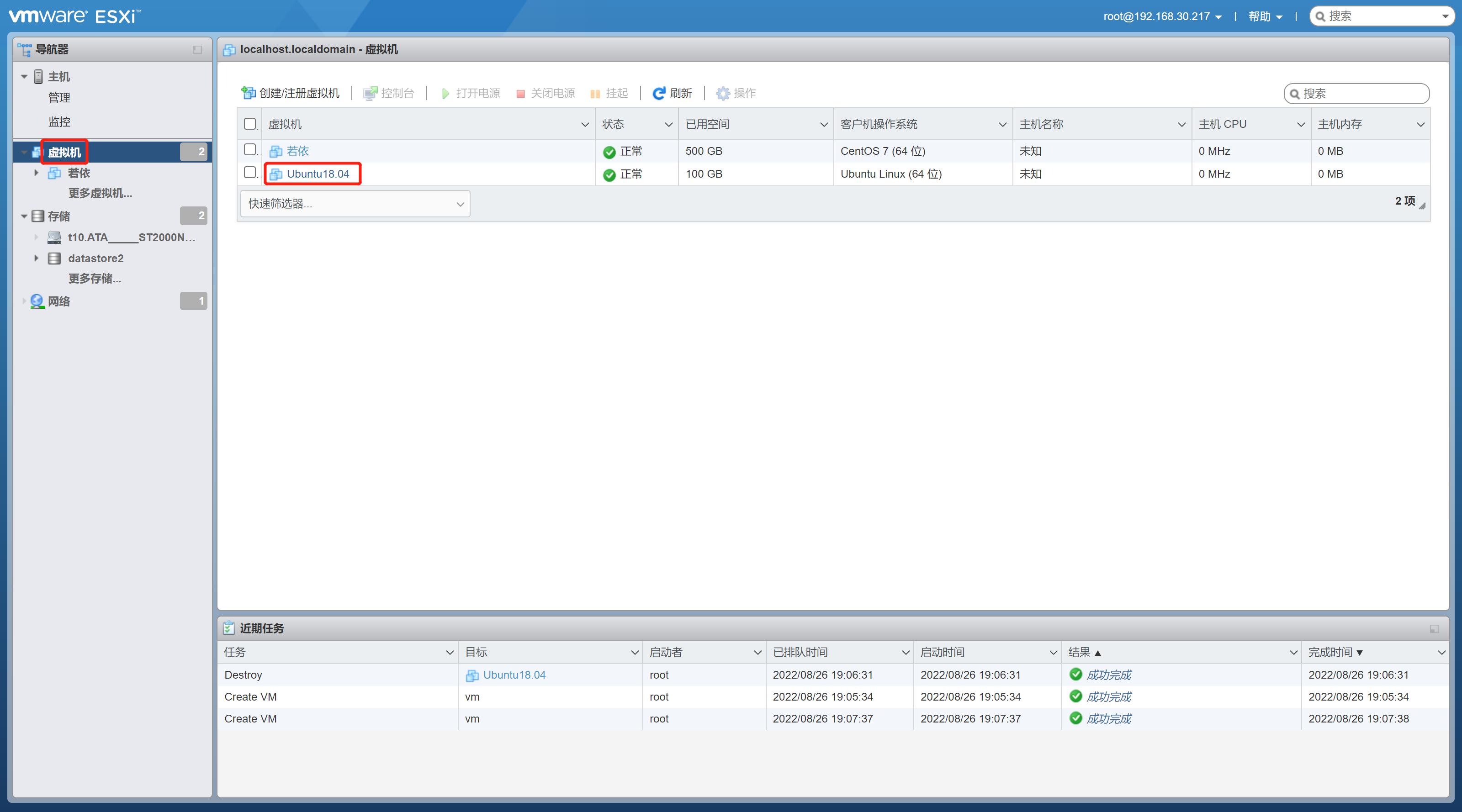Click the Create/Register VM icon
The height and width of the screenshot is (812, 1462).
(x=248, y=93)
